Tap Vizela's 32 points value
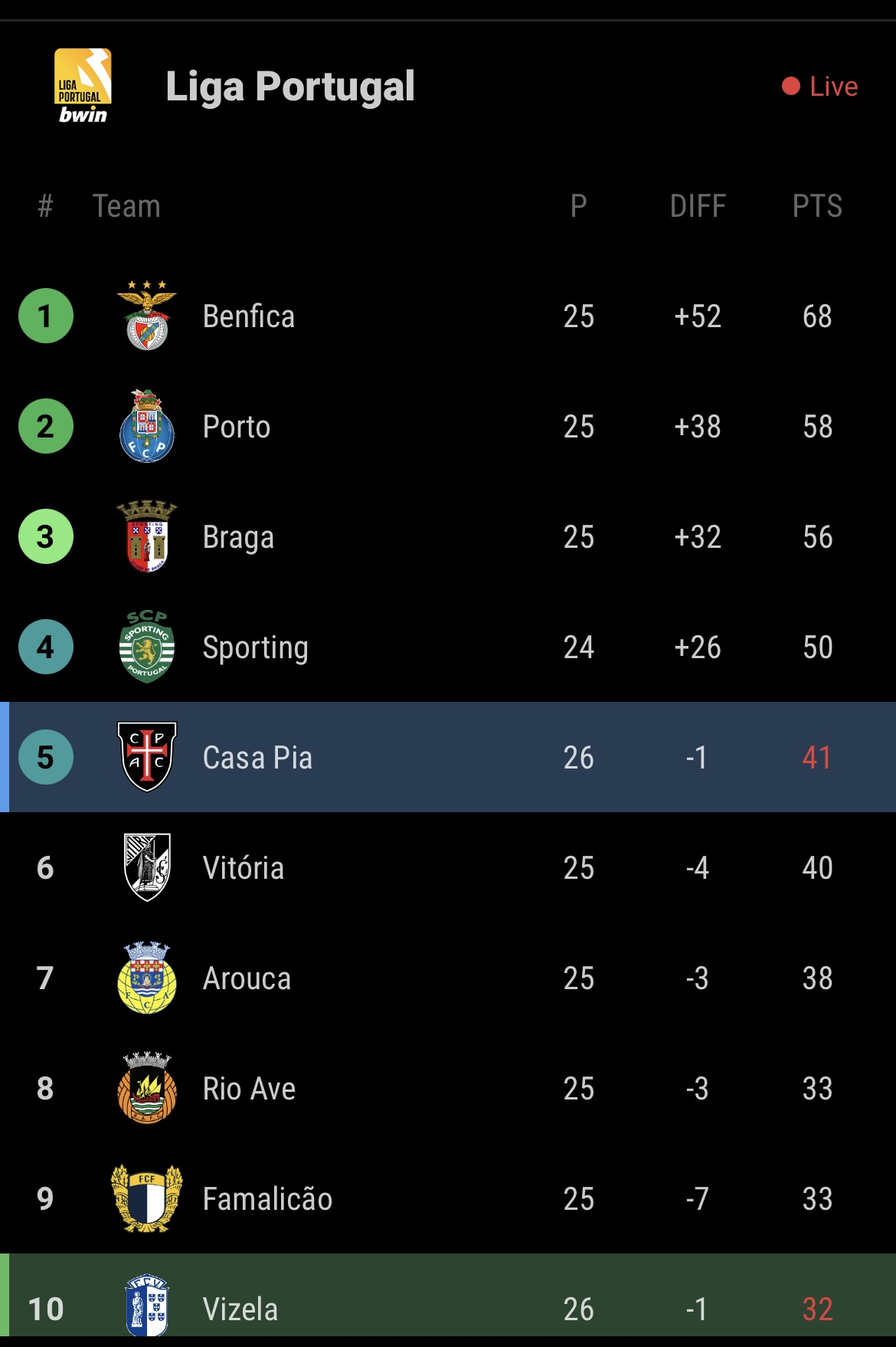 click(817, 1309)
